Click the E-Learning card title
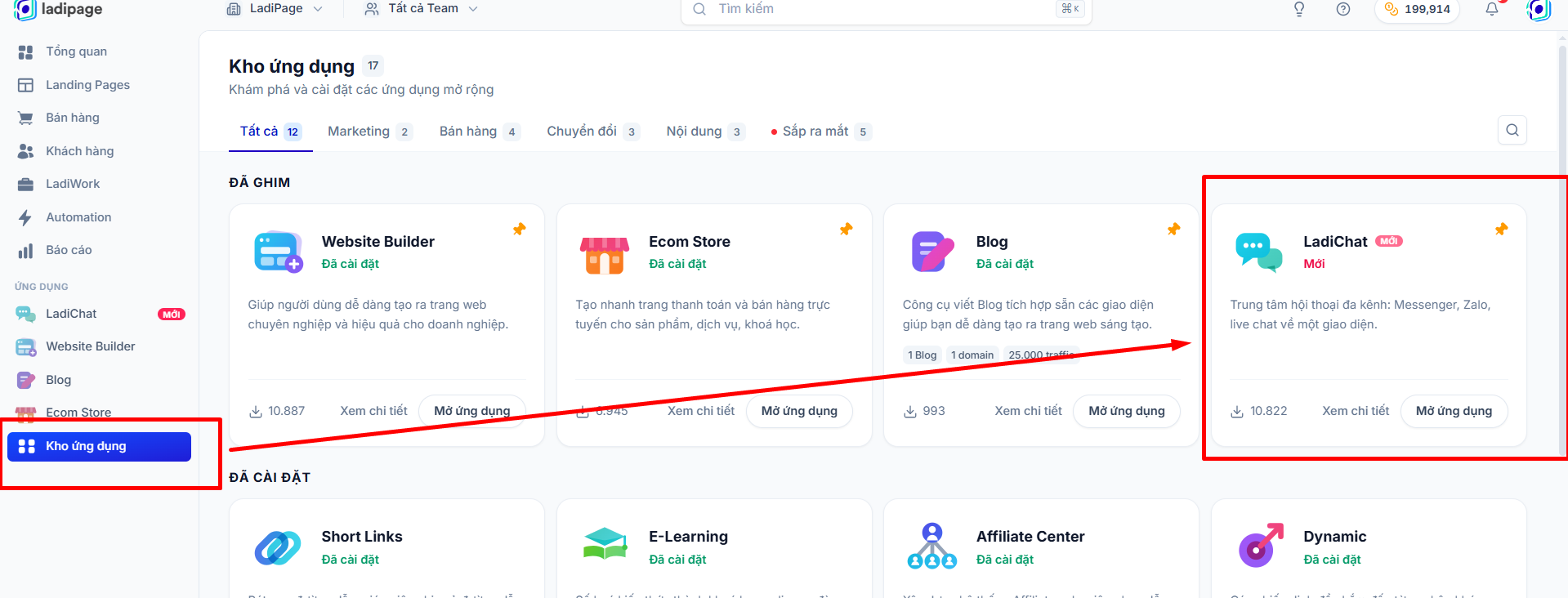 [x=688, y=537]
